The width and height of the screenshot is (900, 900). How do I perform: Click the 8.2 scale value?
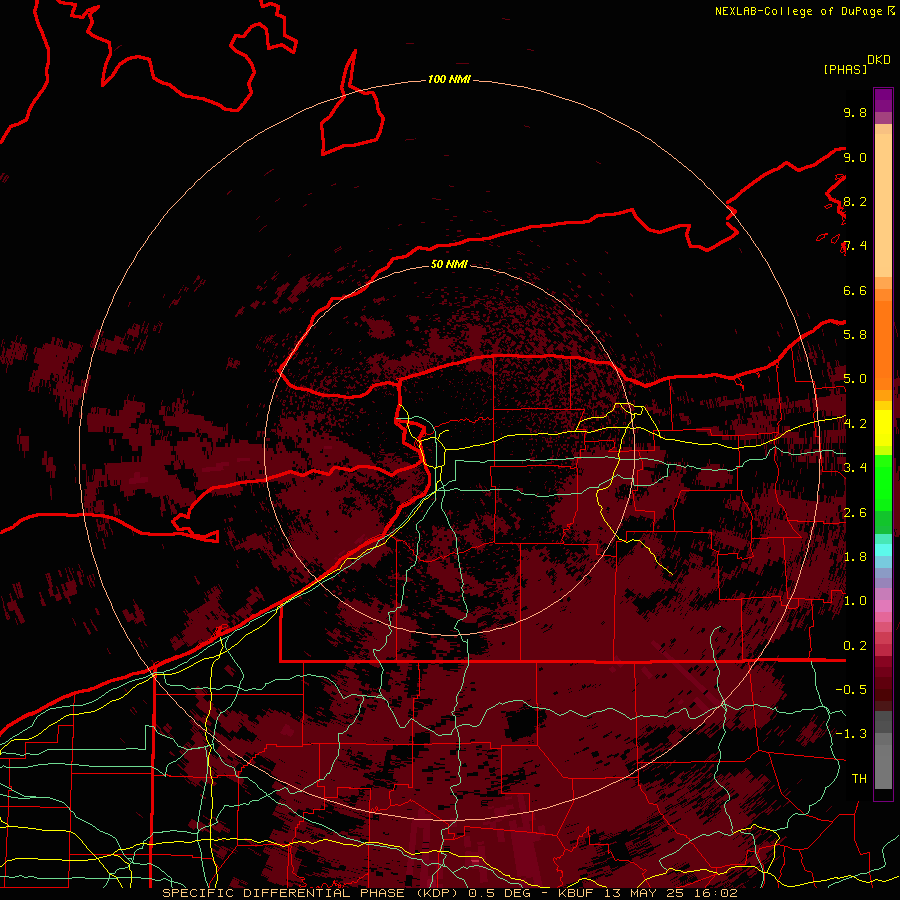click(855, 201)
